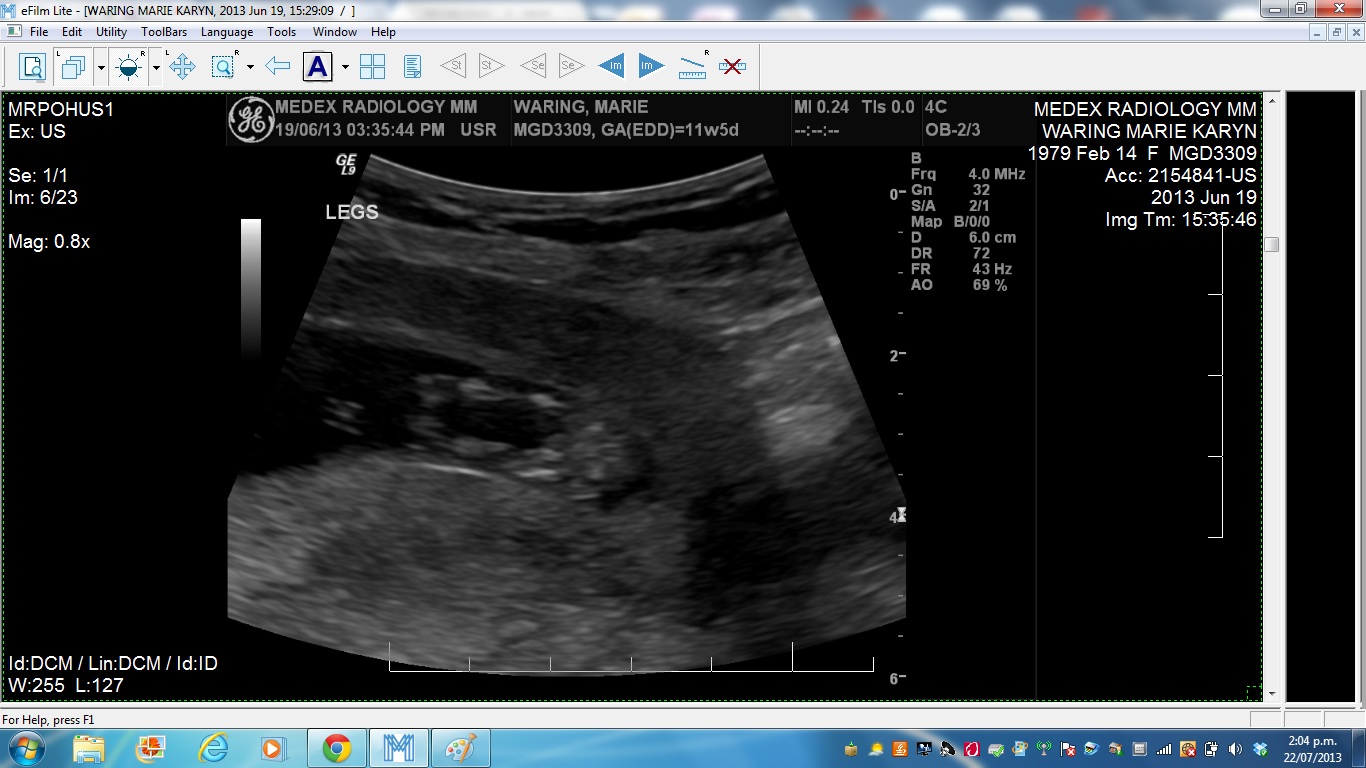Toggle the Window/Level brightness tool

[128, 67]
